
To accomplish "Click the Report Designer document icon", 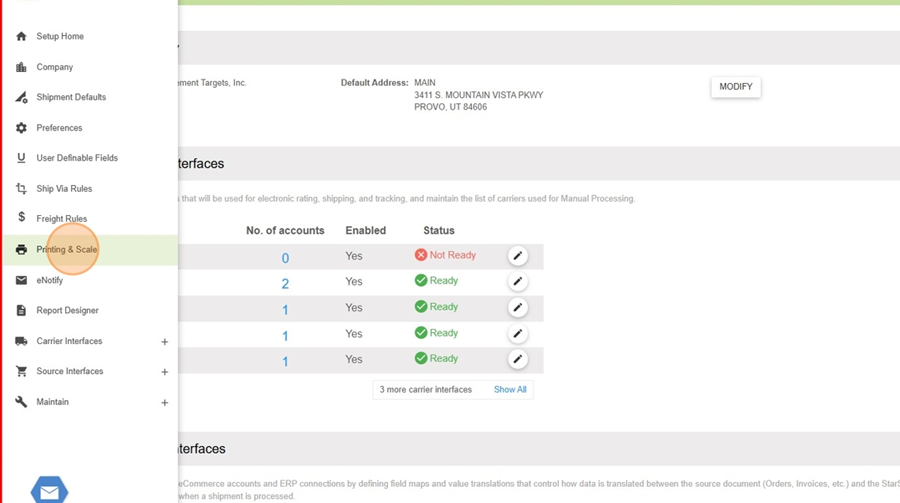I will pyautogui.click(x=21, y=310).
